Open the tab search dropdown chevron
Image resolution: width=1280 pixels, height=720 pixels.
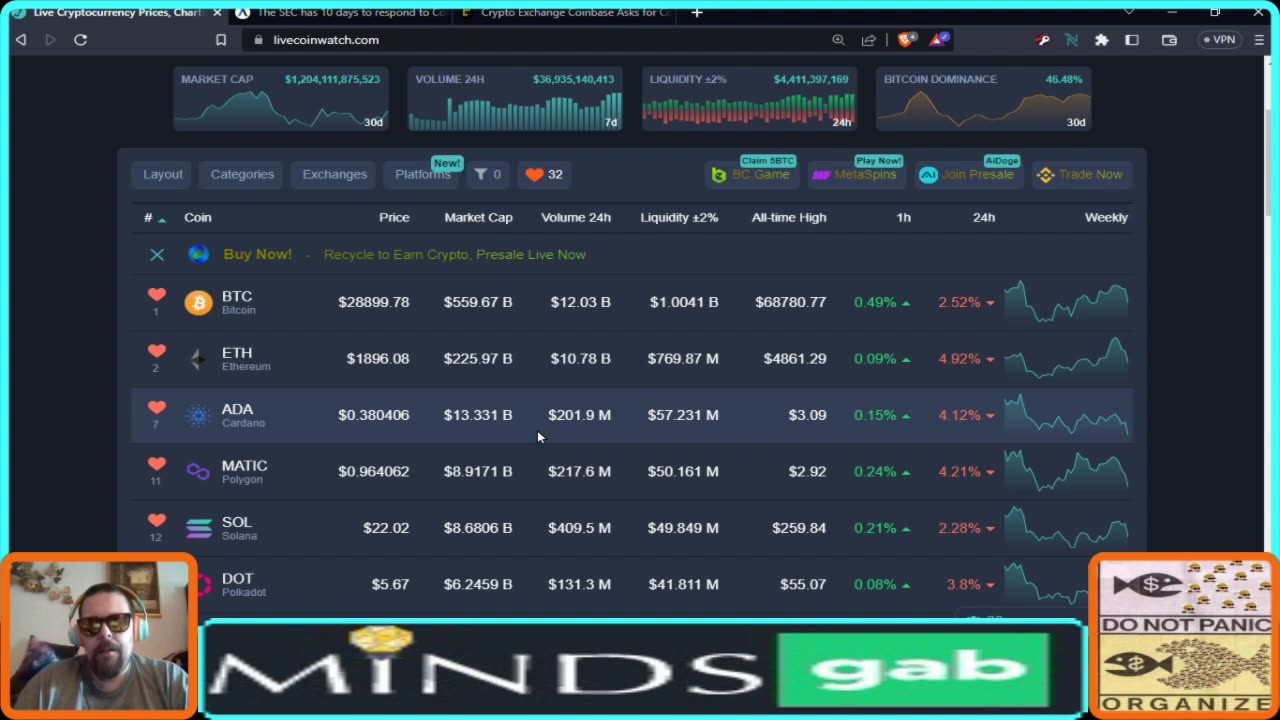[1129, 12]
